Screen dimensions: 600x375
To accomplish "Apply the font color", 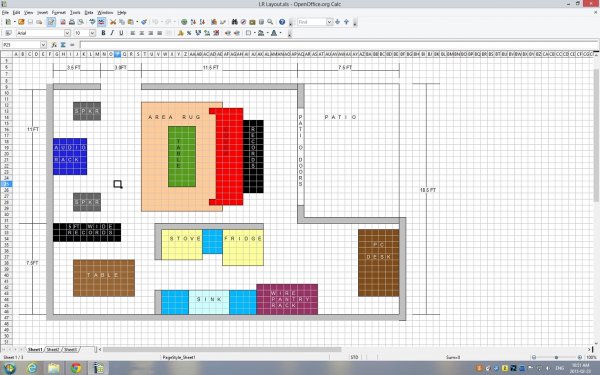I will pos(274,33).
